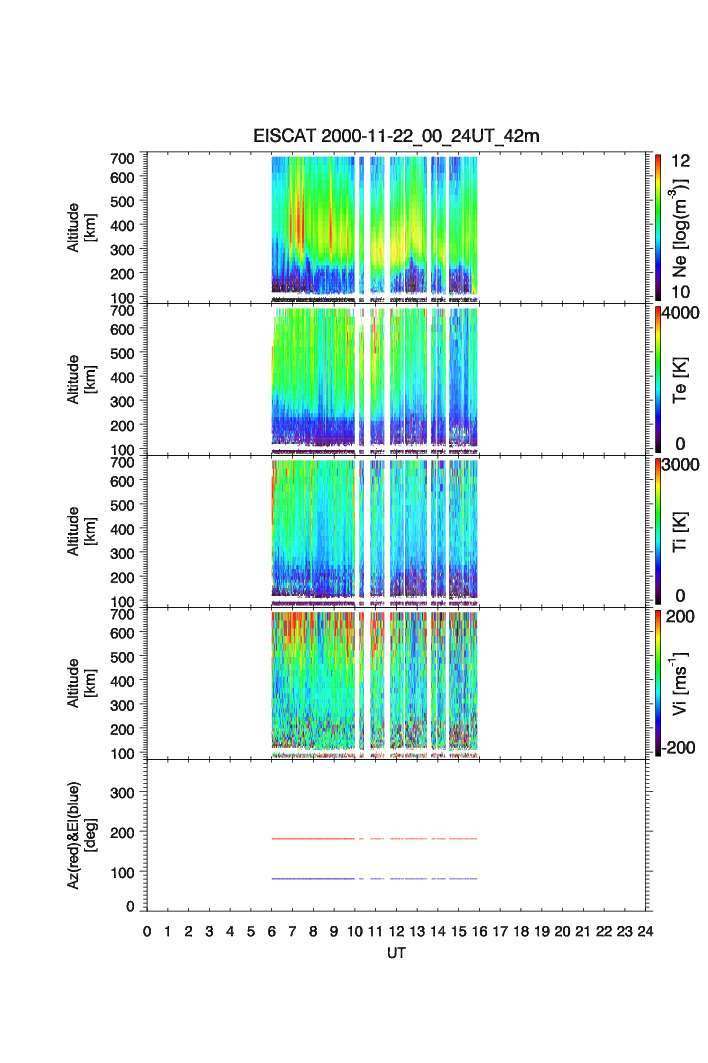The width and height of the screenshot is (708, 1063).
Task: Click the ion velocity data panel
Action: coord(374,682)
